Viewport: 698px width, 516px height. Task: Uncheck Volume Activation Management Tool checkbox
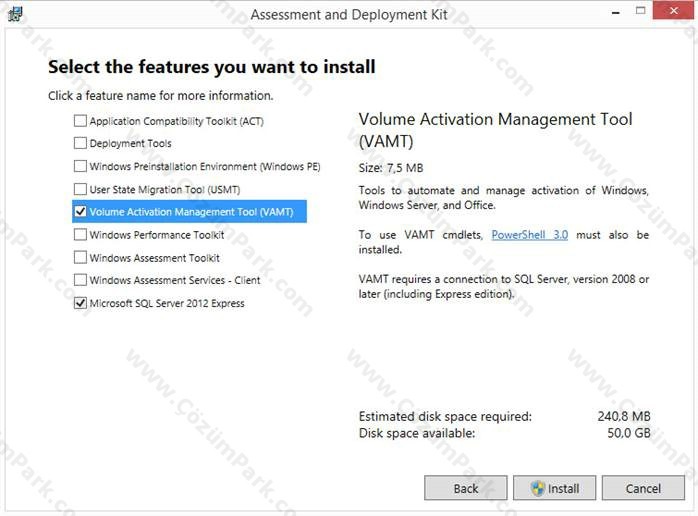click(80, 211)
